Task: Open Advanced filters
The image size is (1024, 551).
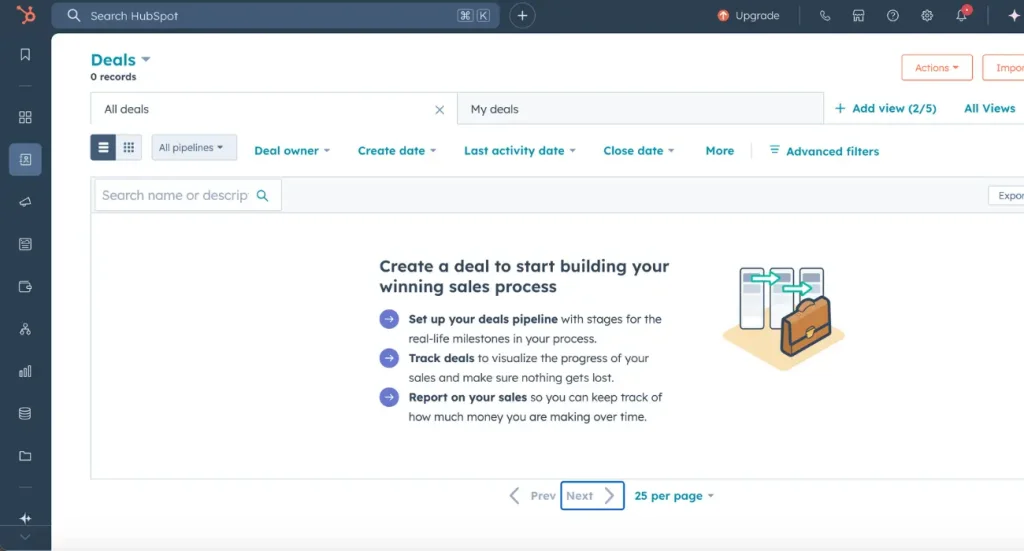Action: click(x=824, y=151)
